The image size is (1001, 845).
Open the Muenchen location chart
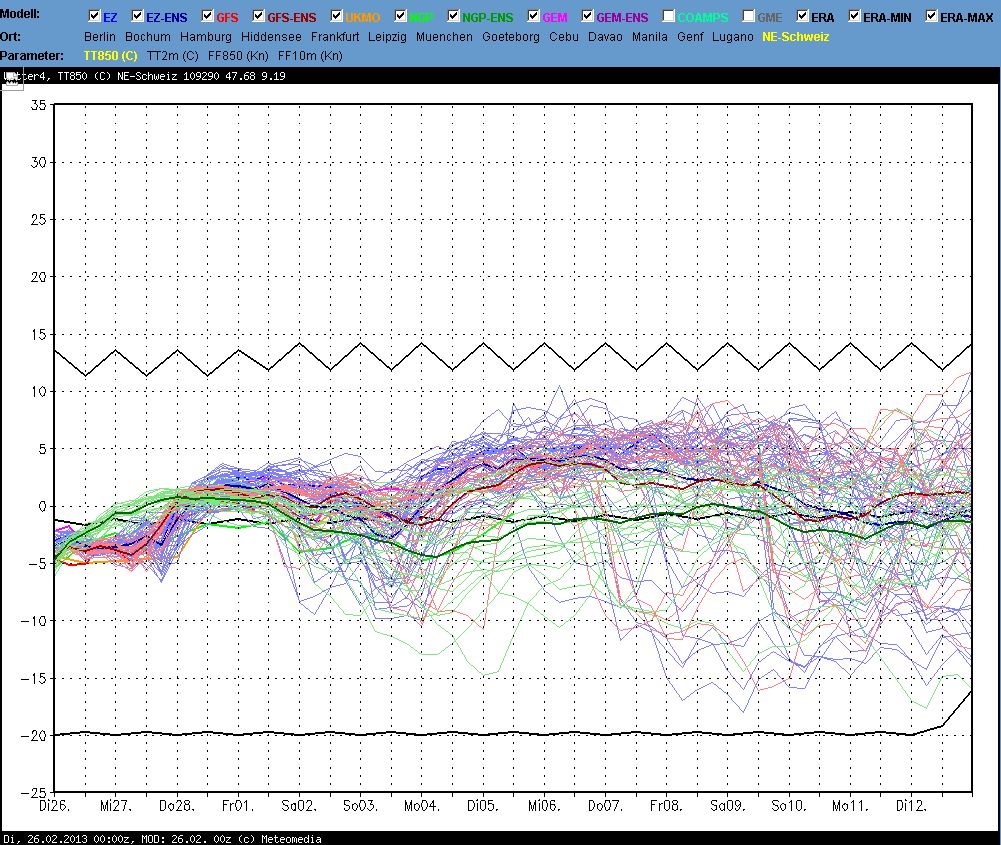444,36
